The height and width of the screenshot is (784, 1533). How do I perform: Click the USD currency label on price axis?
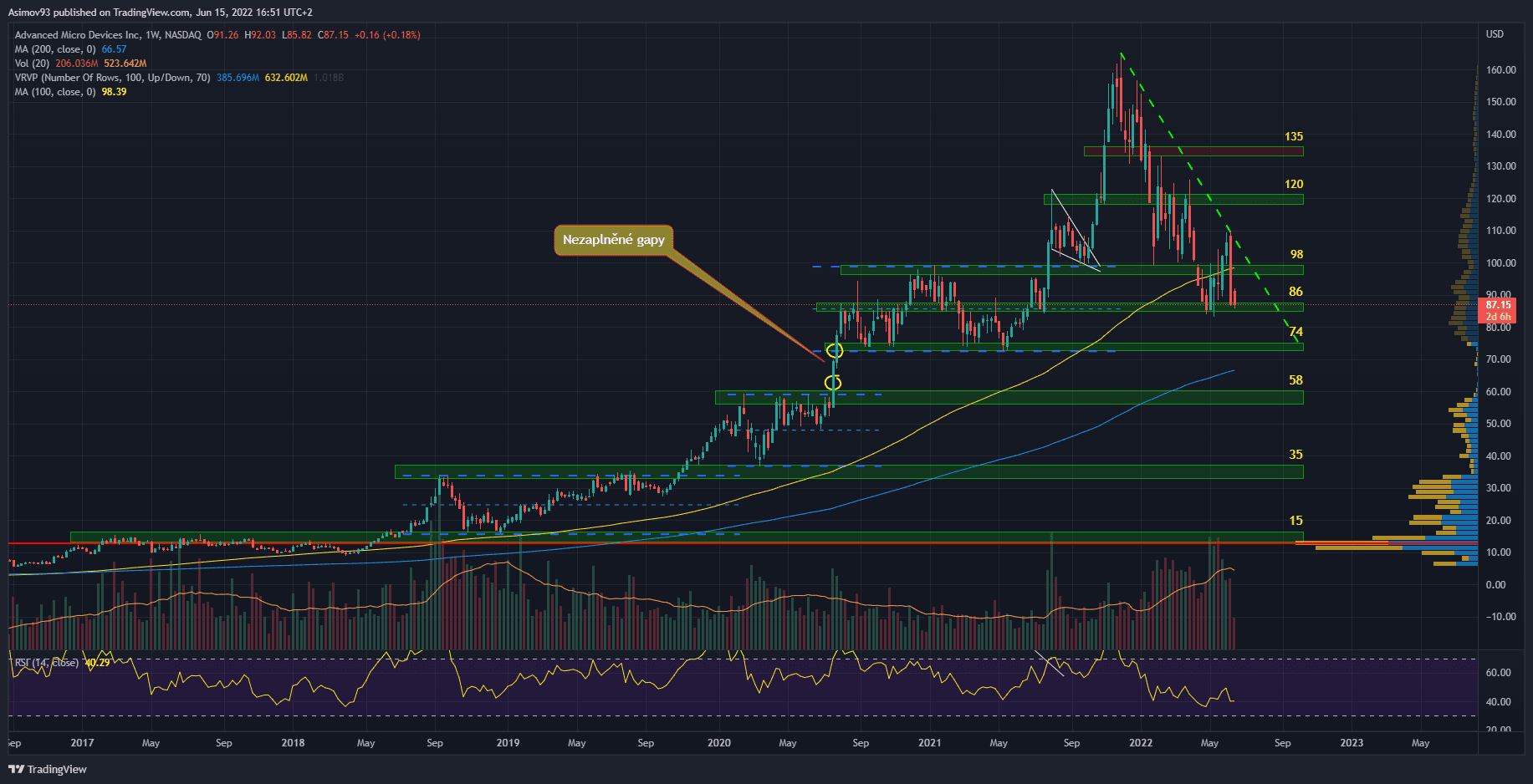1494,34
